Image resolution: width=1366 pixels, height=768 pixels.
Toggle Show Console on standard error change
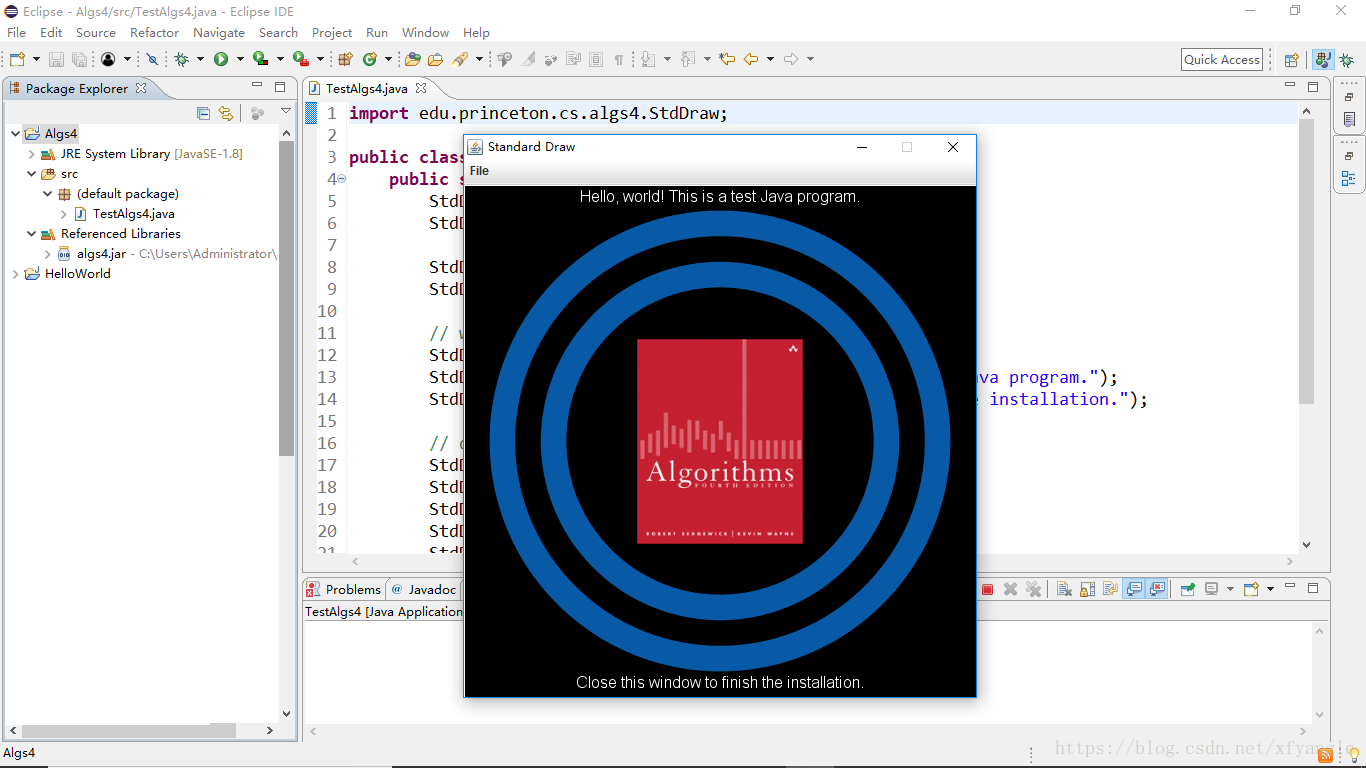tap(1157, 589)
